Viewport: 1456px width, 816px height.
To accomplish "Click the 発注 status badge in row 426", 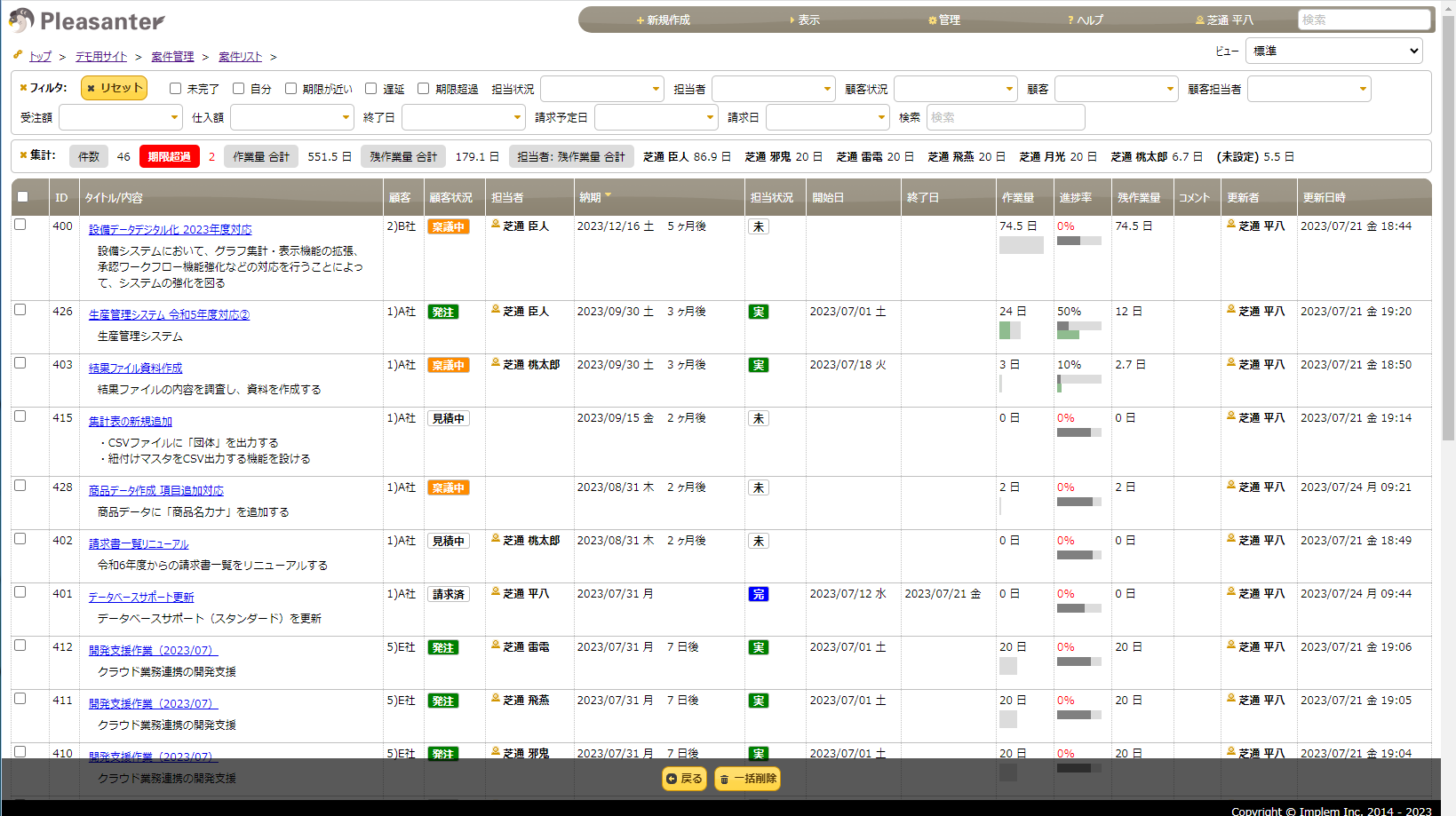I will pyautogui.click(x=442, y=312).
